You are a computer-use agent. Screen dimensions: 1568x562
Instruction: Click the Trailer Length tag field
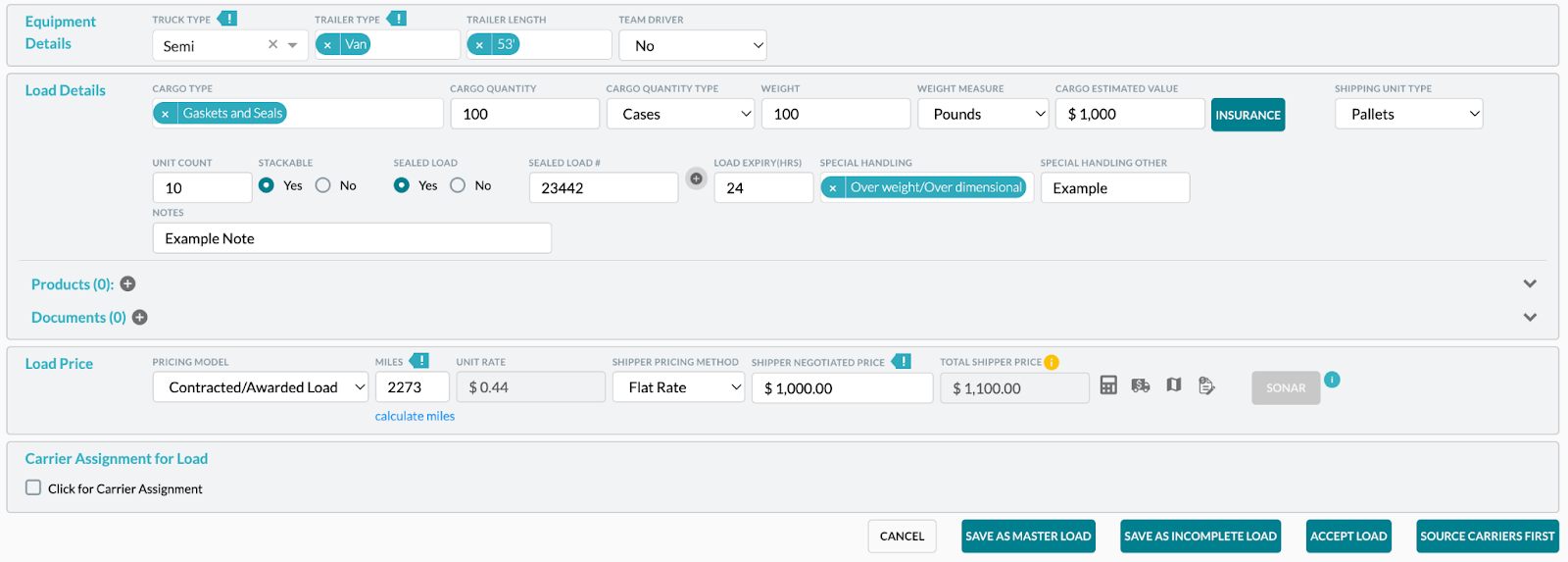(539, 44)
